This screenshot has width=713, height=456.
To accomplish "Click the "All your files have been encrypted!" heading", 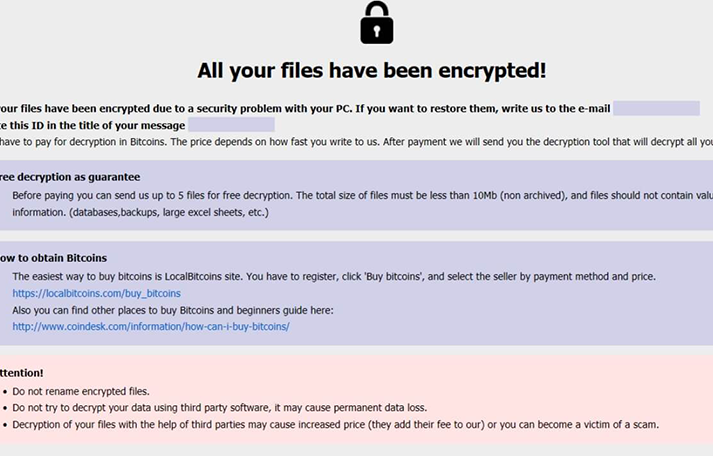I will [x=371, y=70].
